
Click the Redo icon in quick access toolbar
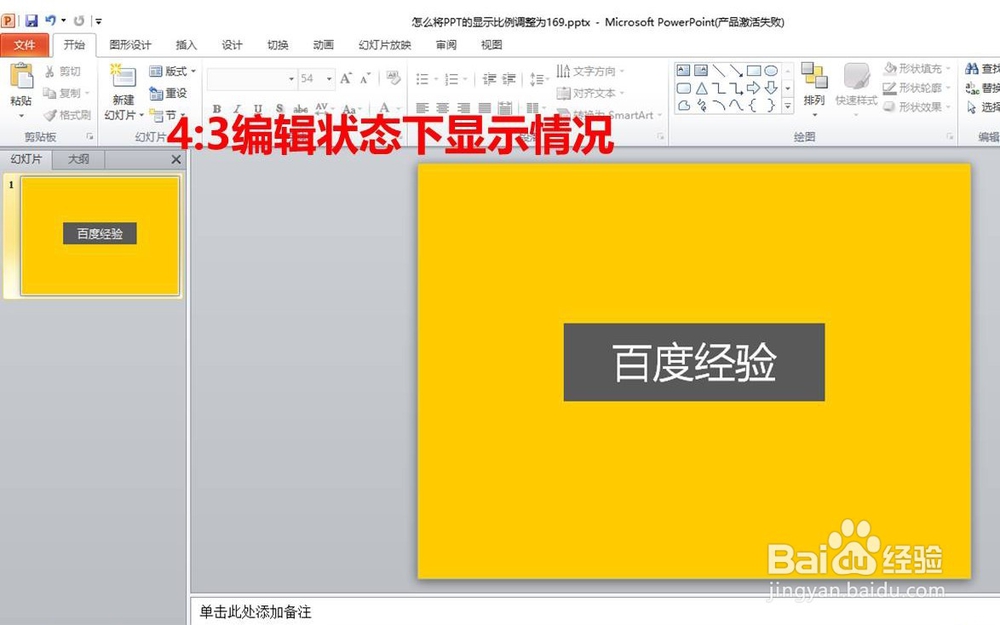click(x=79, y=21)
